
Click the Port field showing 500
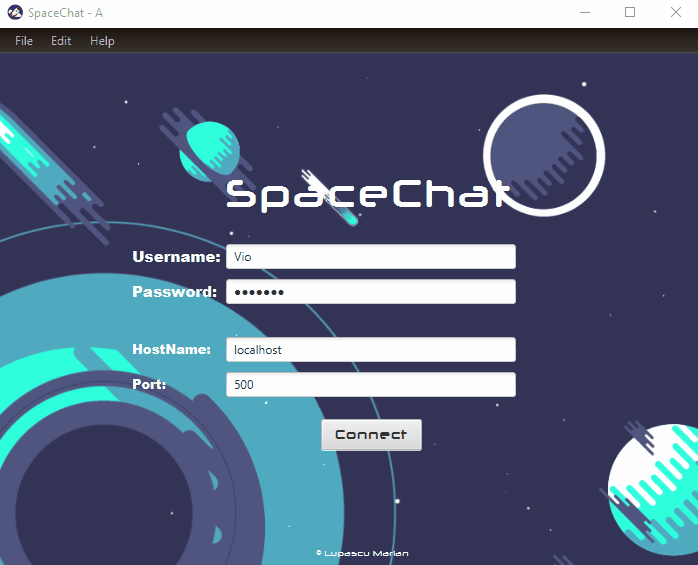tap(371, 384)
